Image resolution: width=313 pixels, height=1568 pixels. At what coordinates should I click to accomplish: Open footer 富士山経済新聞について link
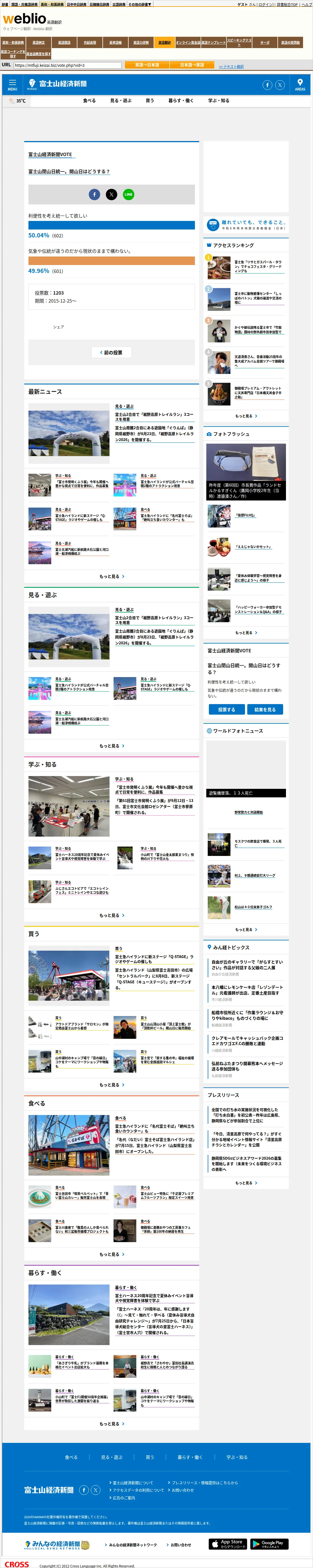[x=133, y=1483]
